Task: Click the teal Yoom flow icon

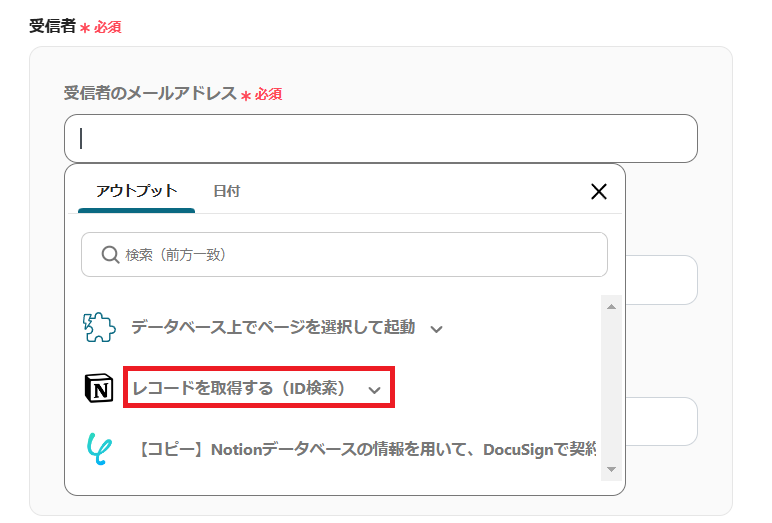Action: [x=99, y=449]
